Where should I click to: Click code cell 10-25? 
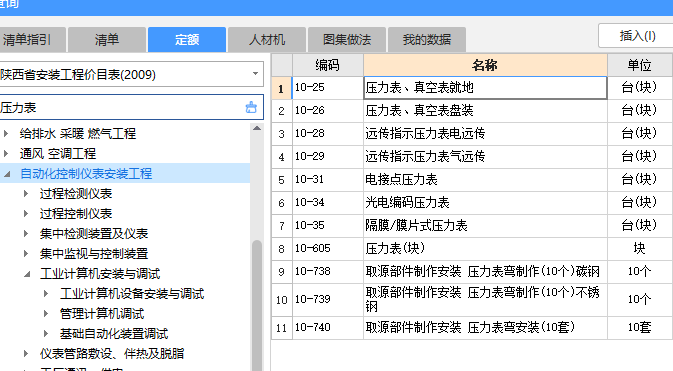[328, 88]
